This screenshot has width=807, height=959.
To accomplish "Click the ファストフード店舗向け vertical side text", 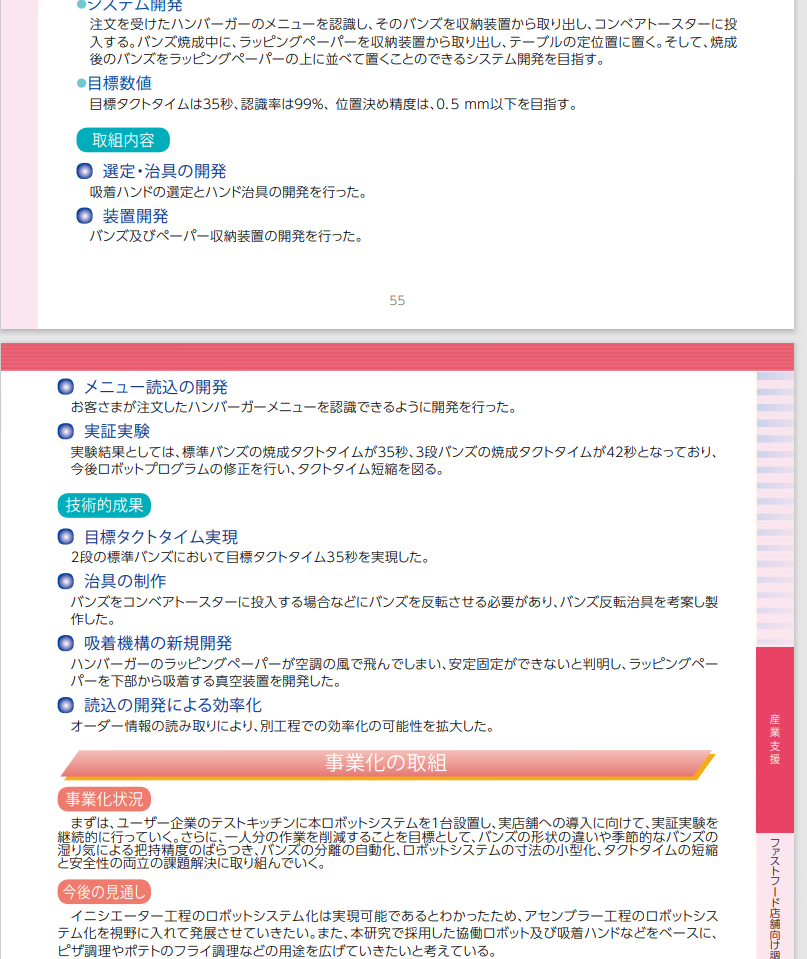I will point(775,898).
